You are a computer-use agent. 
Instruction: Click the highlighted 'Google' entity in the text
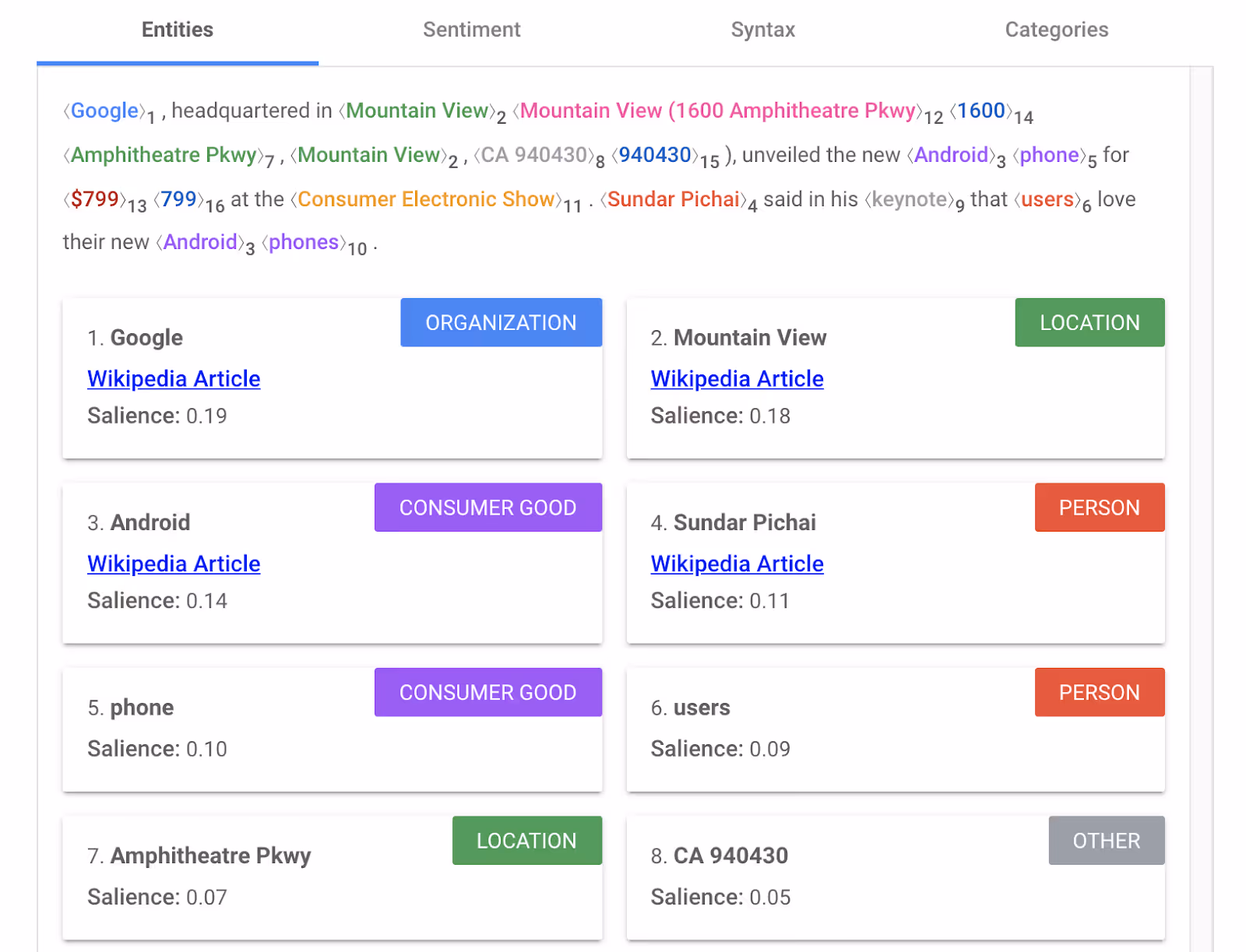pyautogui.click(x=104, y=111)
